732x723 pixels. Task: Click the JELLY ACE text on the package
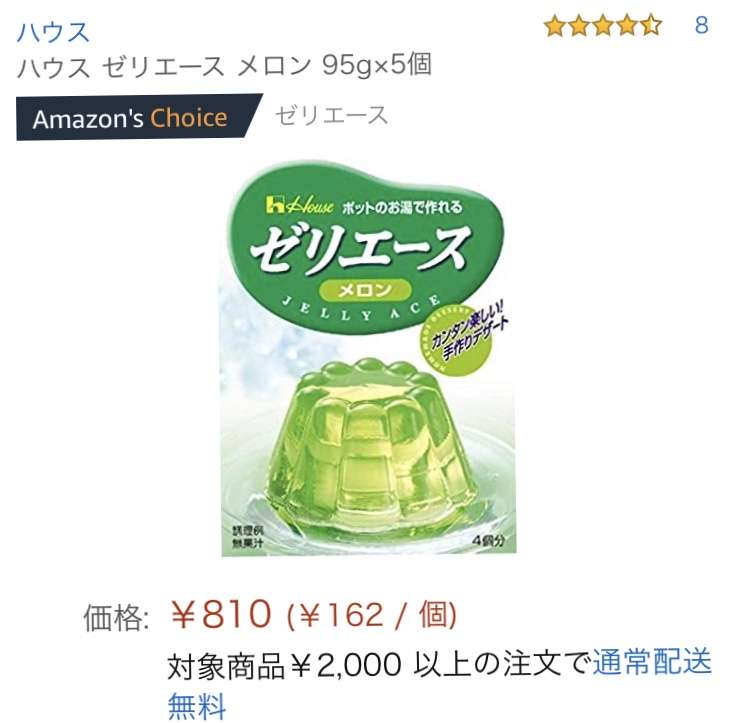[362, 308]
